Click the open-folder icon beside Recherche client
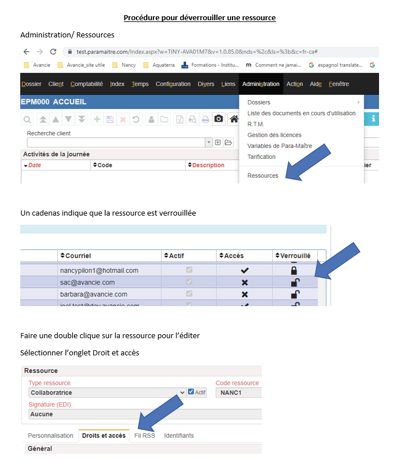The width and height of the screenshot is (397, 461). [x=228, y=142]
